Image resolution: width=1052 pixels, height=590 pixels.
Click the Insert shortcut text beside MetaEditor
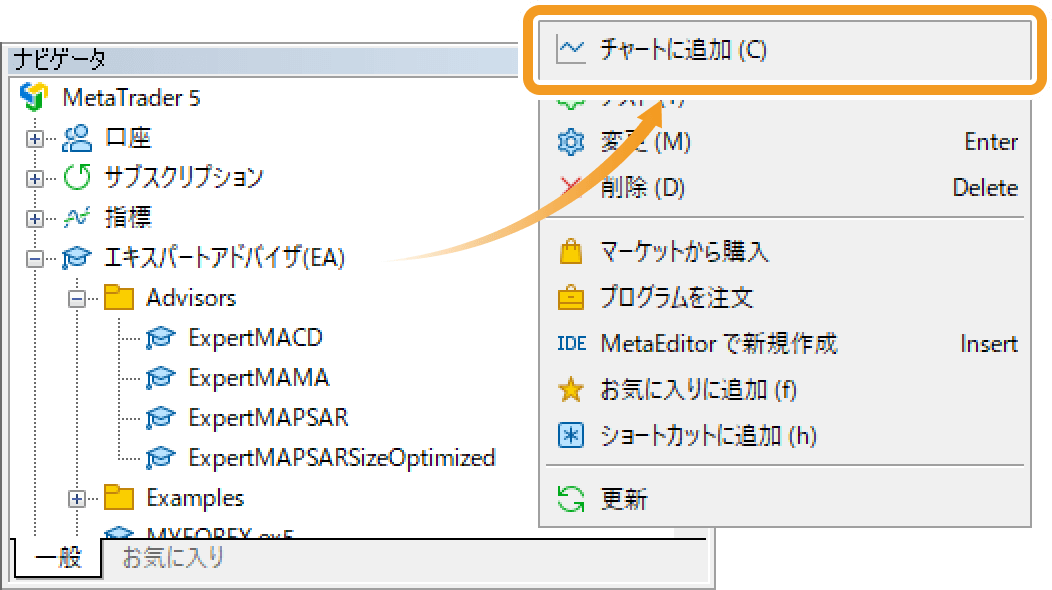[989, 344]
